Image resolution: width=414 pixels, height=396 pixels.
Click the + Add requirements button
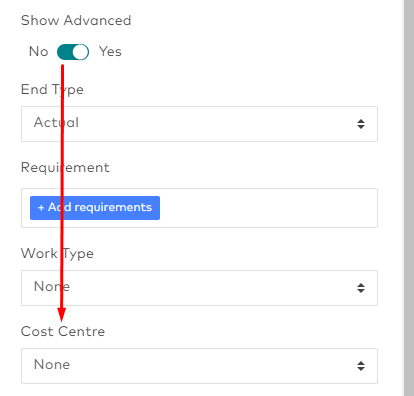[95, 208]
